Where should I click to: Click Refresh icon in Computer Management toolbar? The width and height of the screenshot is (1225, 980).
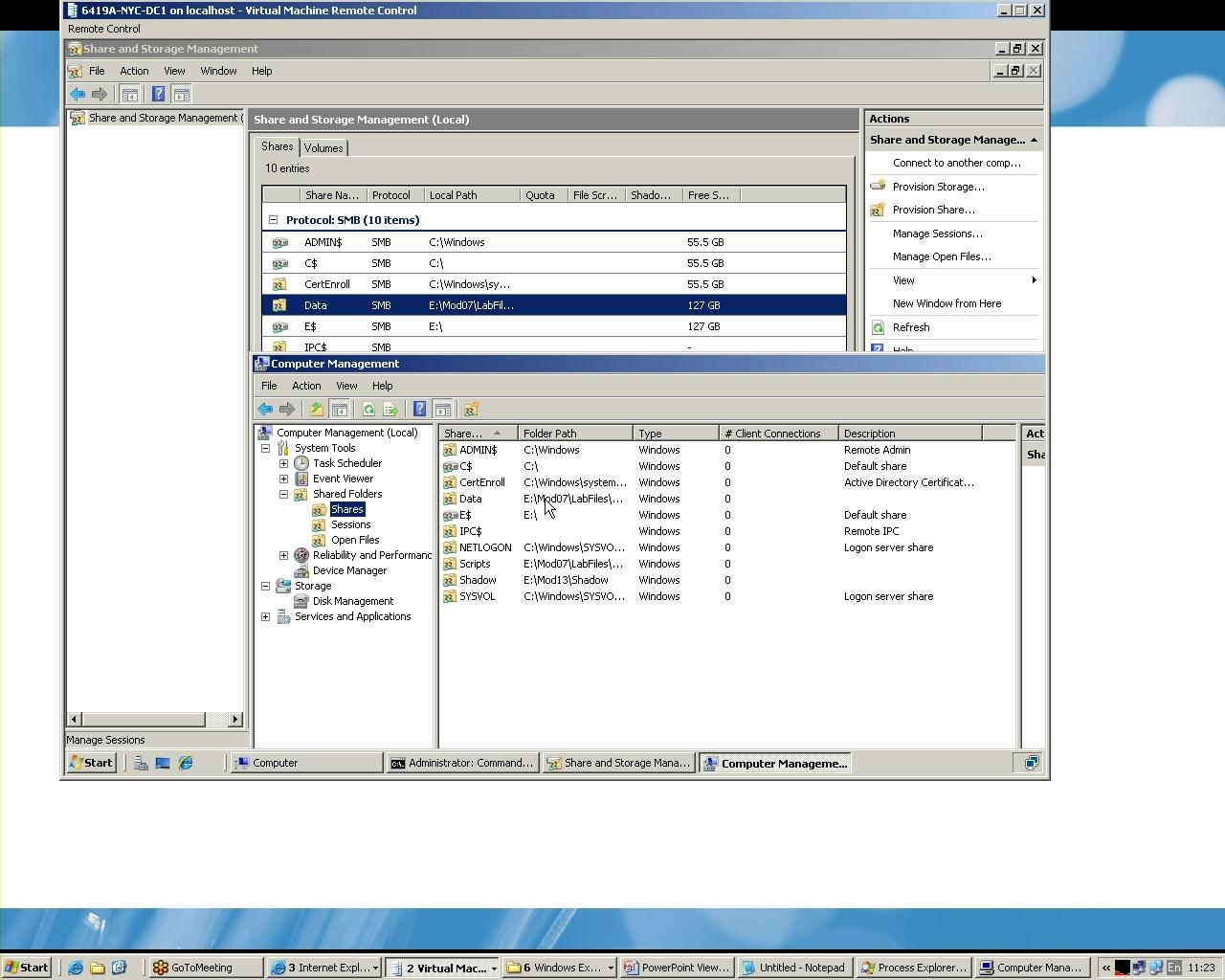(368, 410)
